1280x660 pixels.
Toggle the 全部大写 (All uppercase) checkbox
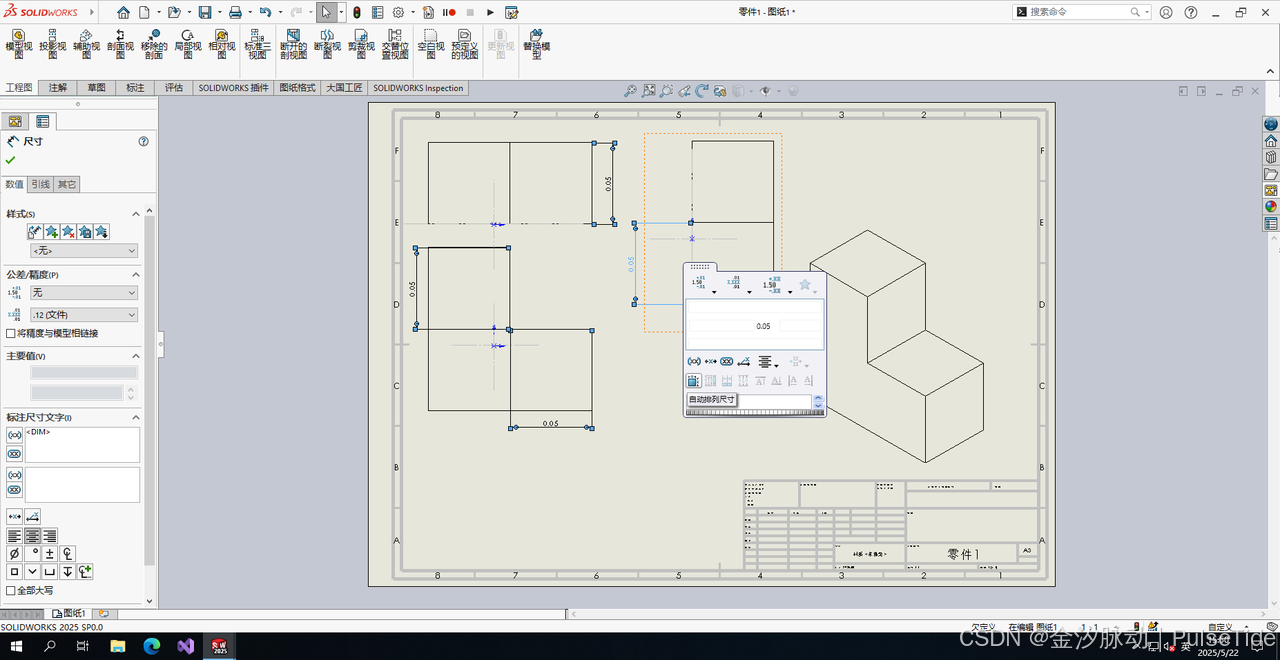(10, 590)
